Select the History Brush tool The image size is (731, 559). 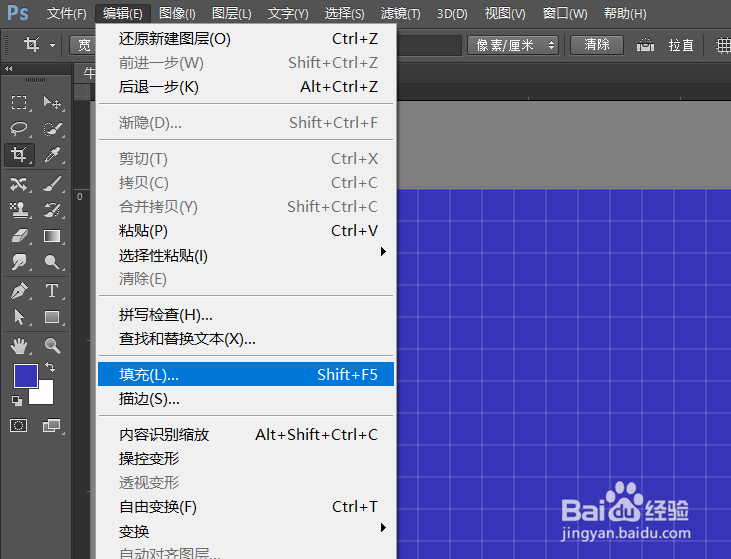coord(52,210)
